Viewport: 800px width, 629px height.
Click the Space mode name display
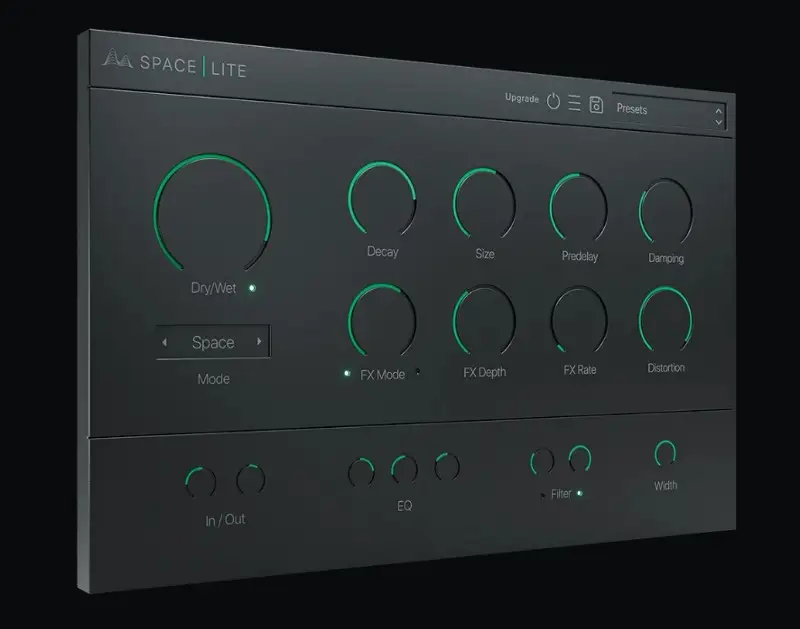pos(213,342)
